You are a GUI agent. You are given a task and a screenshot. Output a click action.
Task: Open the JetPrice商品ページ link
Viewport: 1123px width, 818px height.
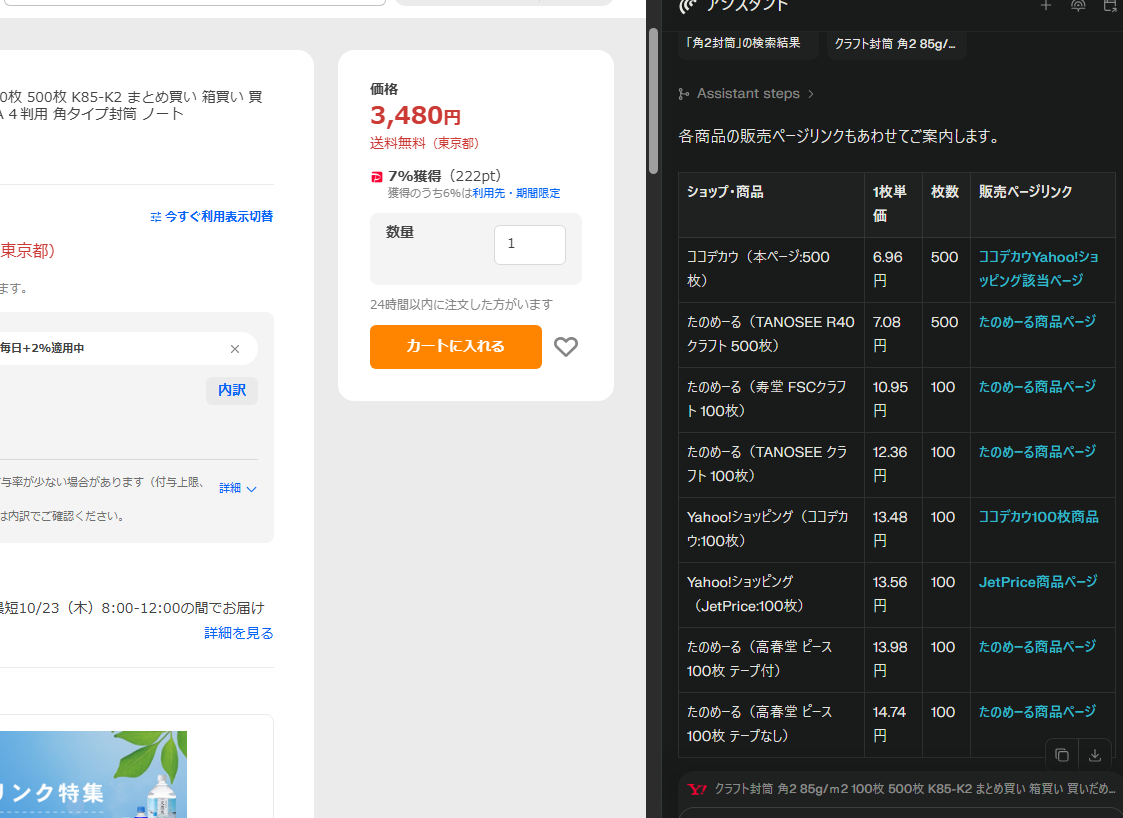click(1037, 582)
